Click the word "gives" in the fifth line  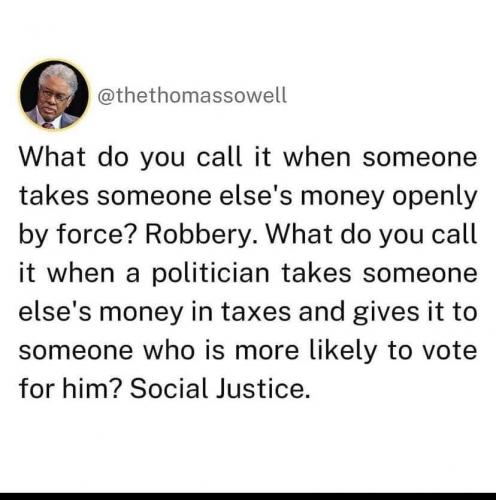(386, 313)
